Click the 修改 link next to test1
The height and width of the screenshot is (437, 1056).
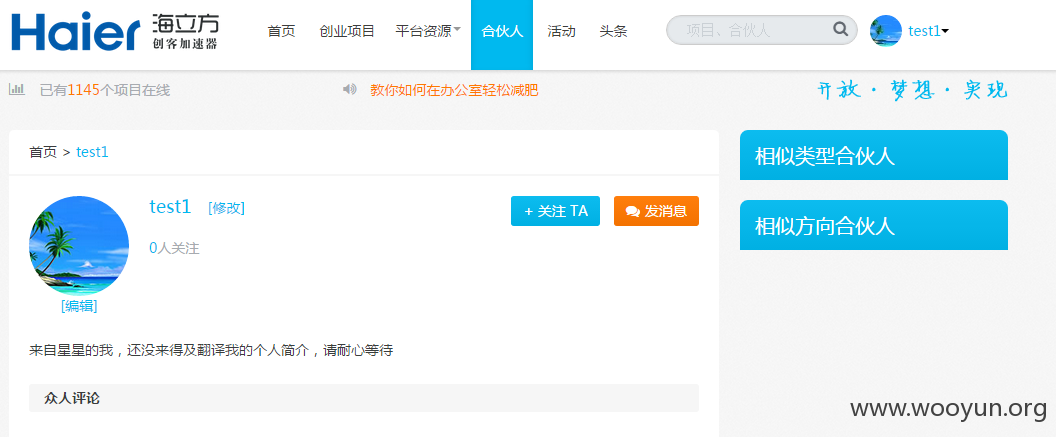(226, 208)
